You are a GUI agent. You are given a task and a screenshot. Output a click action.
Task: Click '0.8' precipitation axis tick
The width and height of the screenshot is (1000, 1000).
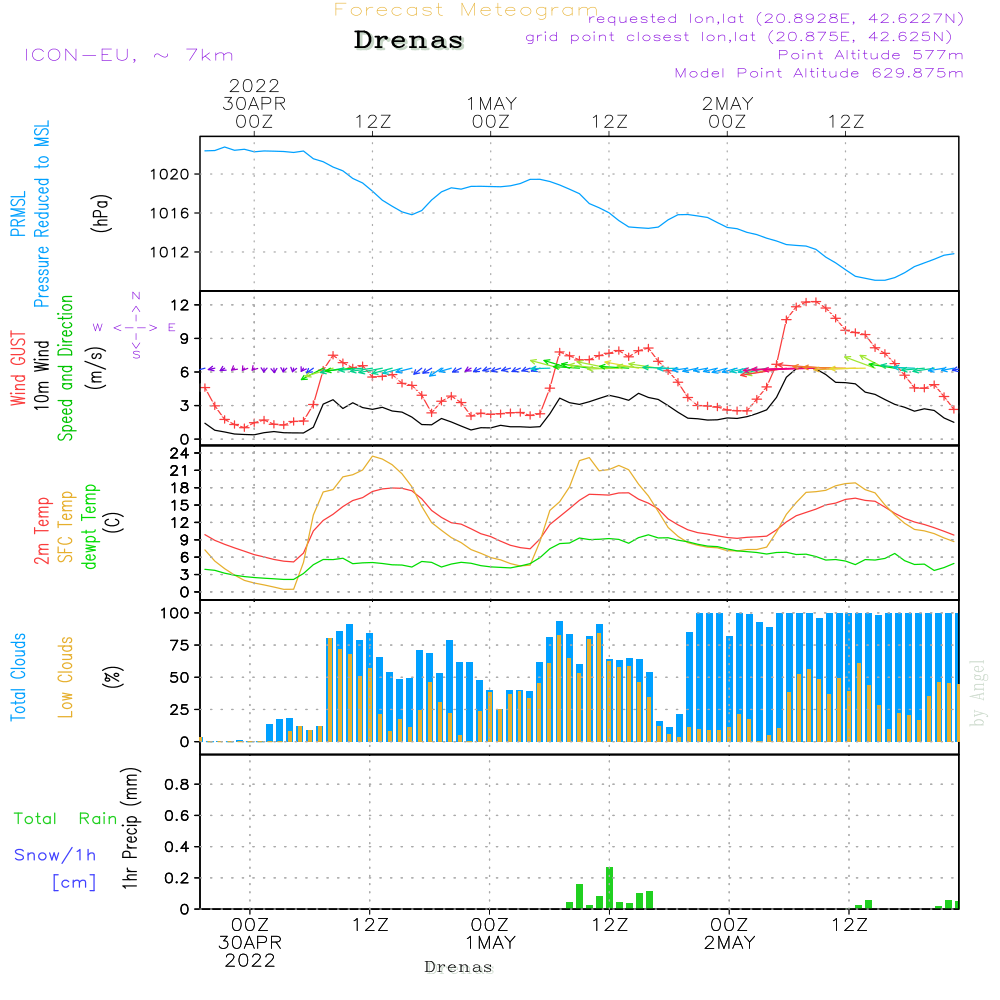[177, 784]
